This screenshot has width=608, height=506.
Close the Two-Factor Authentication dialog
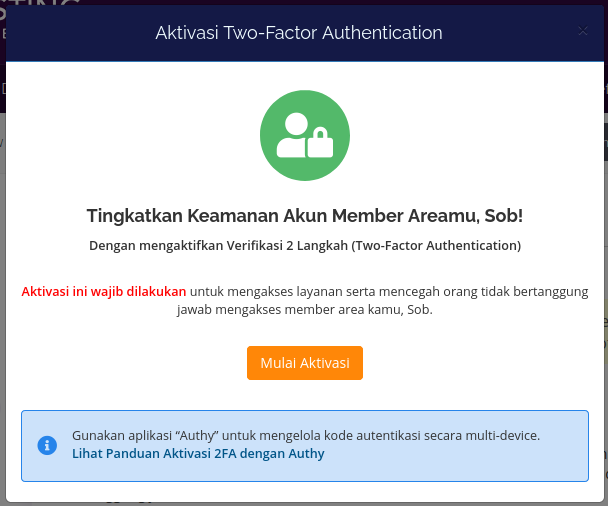[583, 31]
